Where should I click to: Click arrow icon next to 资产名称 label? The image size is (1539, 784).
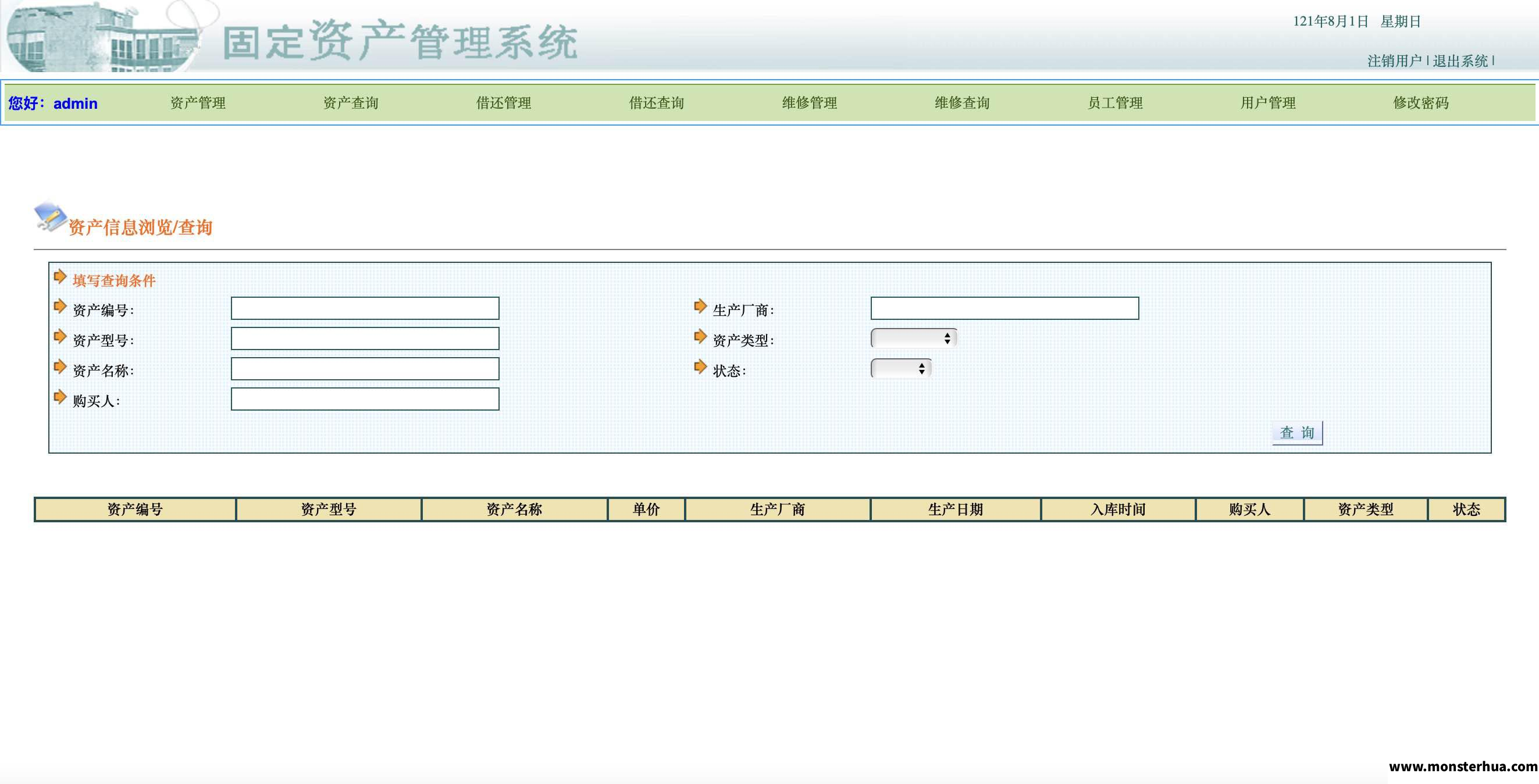[x=60, y=366]
